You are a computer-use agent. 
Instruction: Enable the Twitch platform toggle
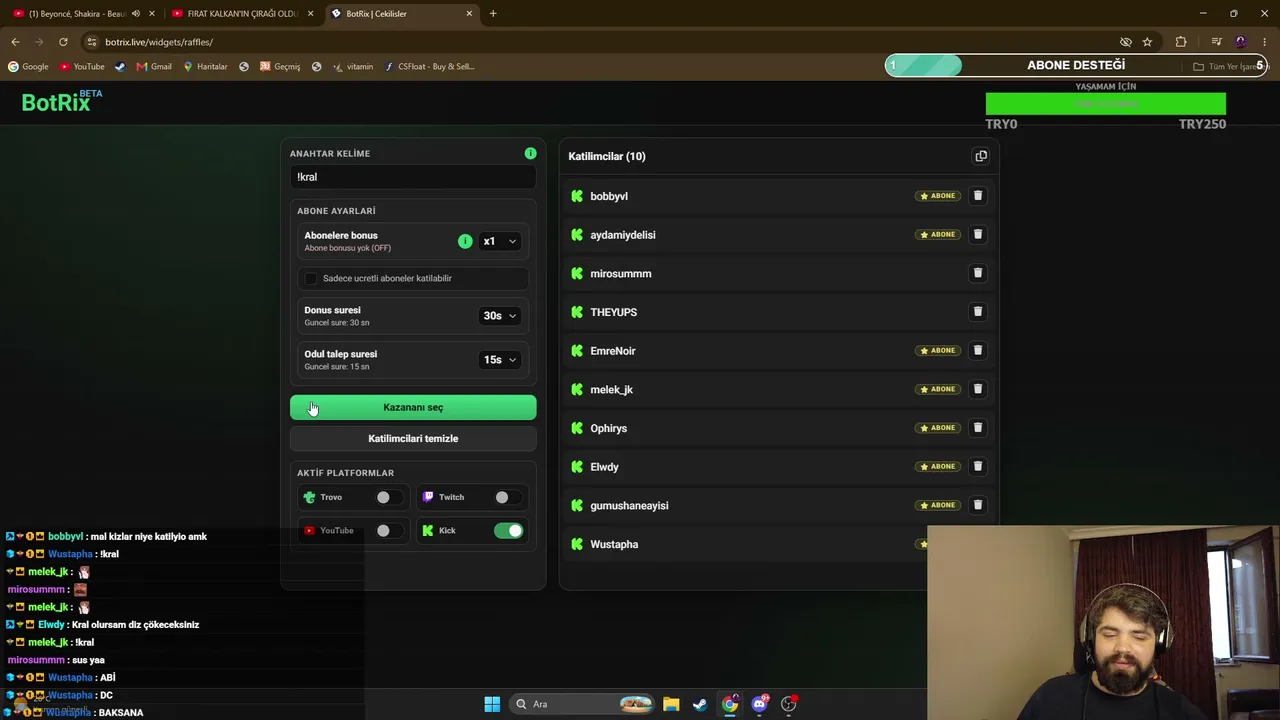[507, 497]
